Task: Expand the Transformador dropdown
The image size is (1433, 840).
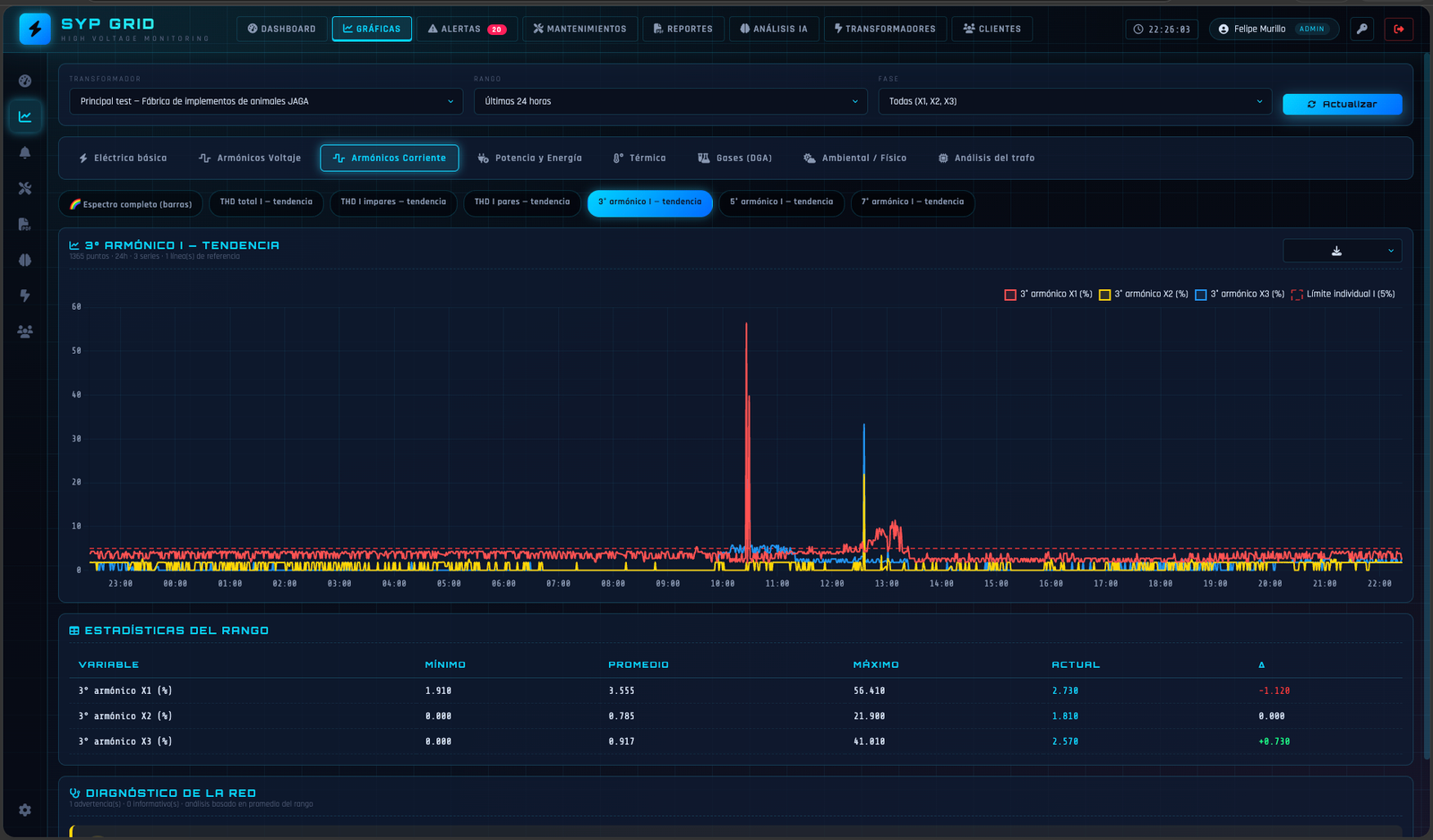Action: pyautogui.click(x=266, y=101)
